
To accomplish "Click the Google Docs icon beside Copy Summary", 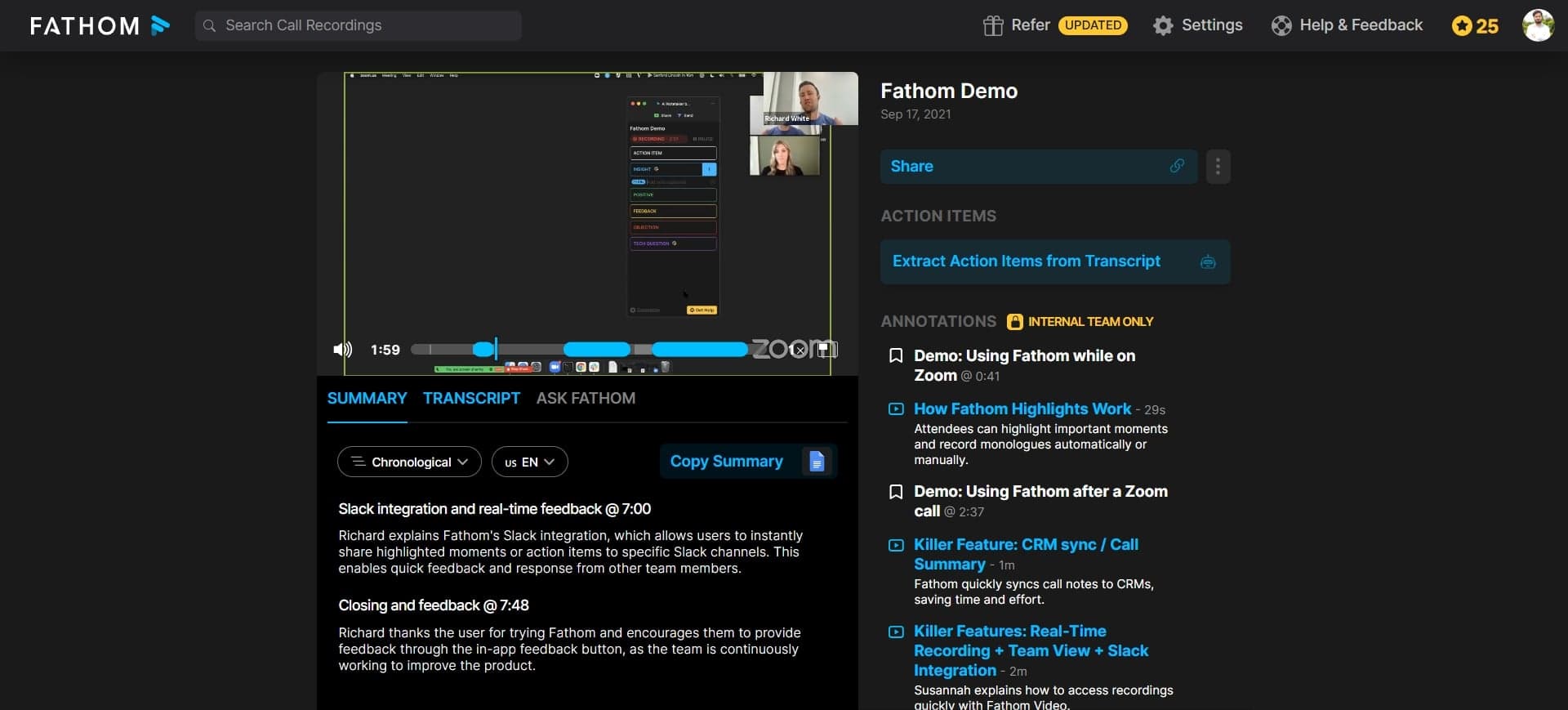I will pos(816,462).
